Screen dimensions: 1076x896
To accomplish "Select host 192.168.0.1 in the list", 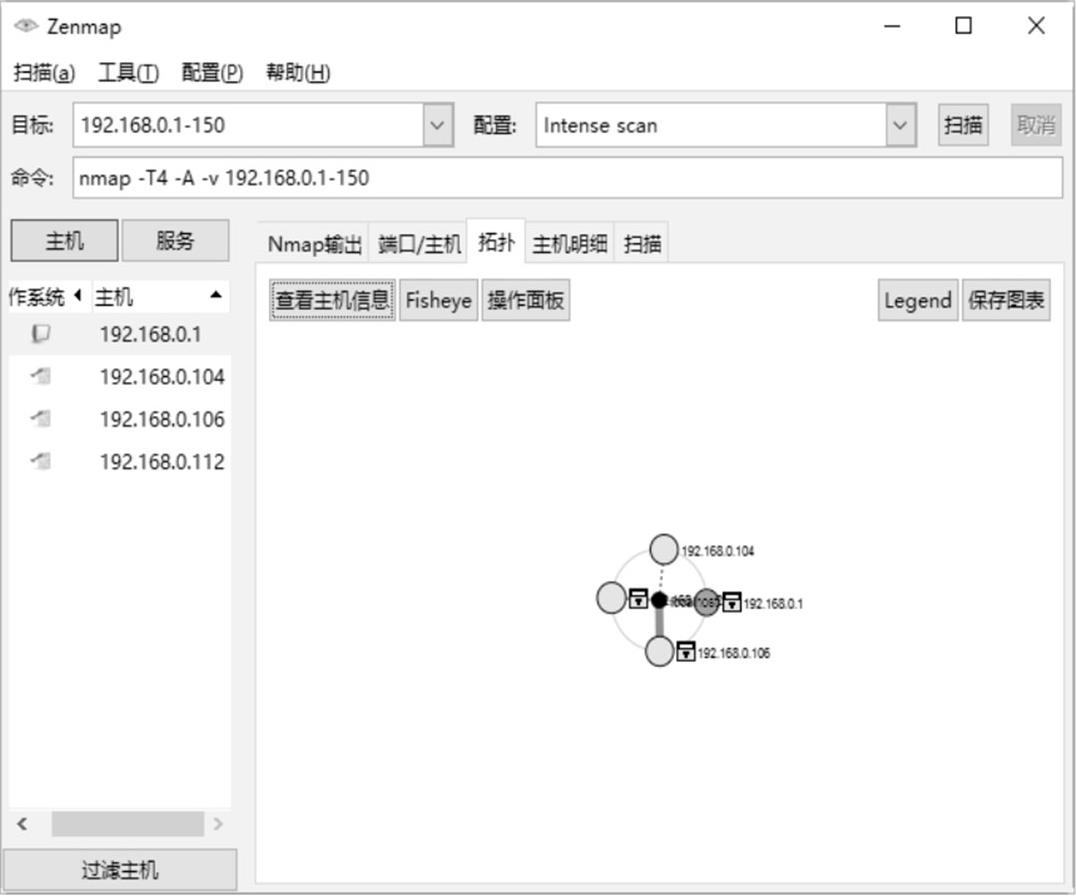I will pos(119,334).
